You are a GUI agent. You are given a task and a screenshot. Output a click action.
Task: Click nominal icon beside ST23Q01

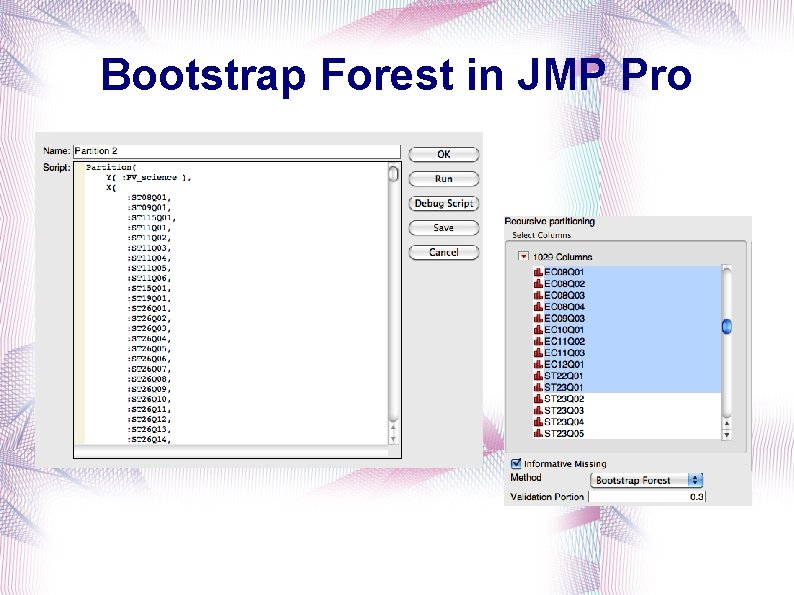pos(538,387)
